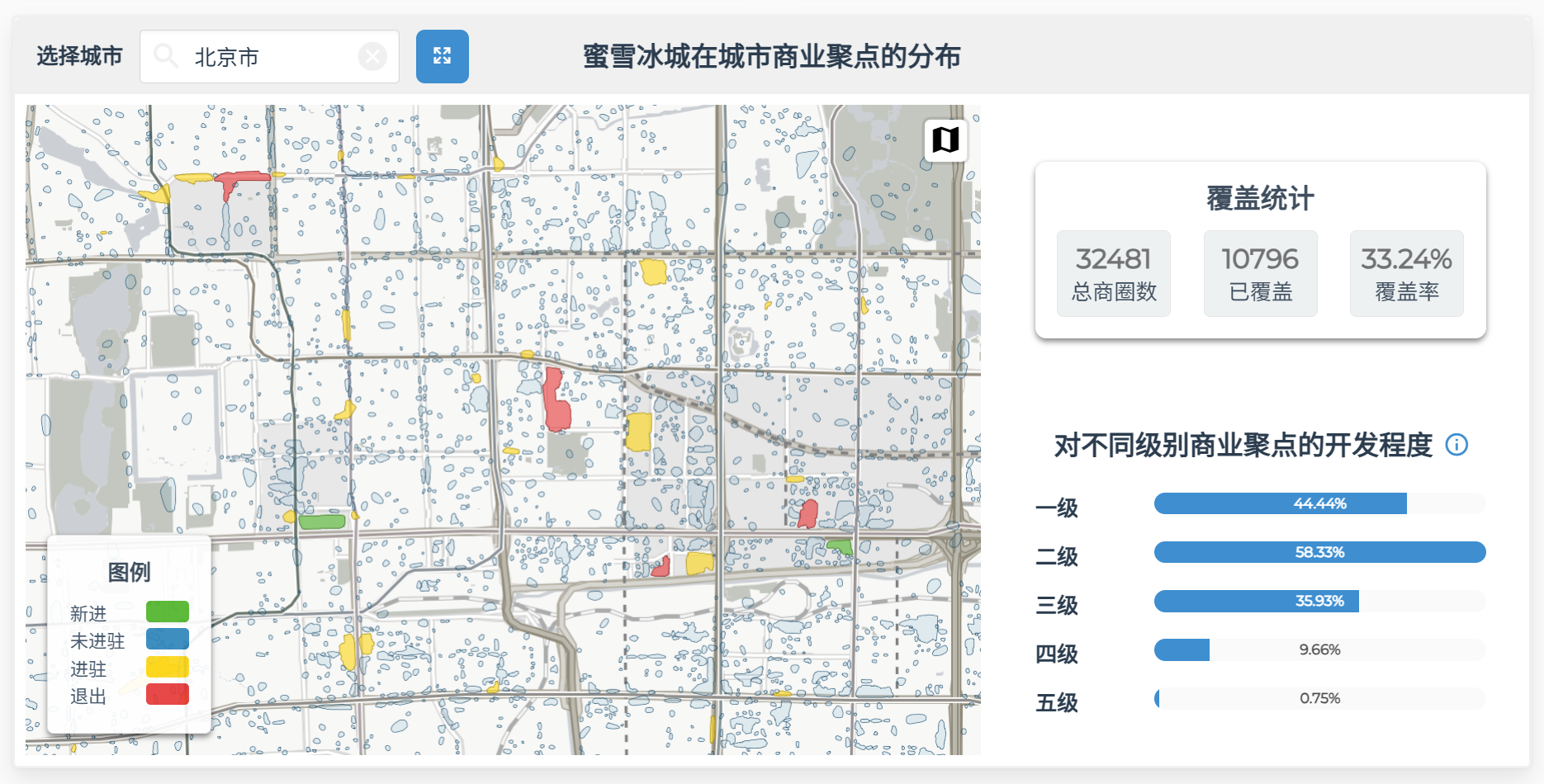The width and height of the screenshot is (1544, 784).
Task: Toggle the map layer icon on the map
Action: pos(945,139)
